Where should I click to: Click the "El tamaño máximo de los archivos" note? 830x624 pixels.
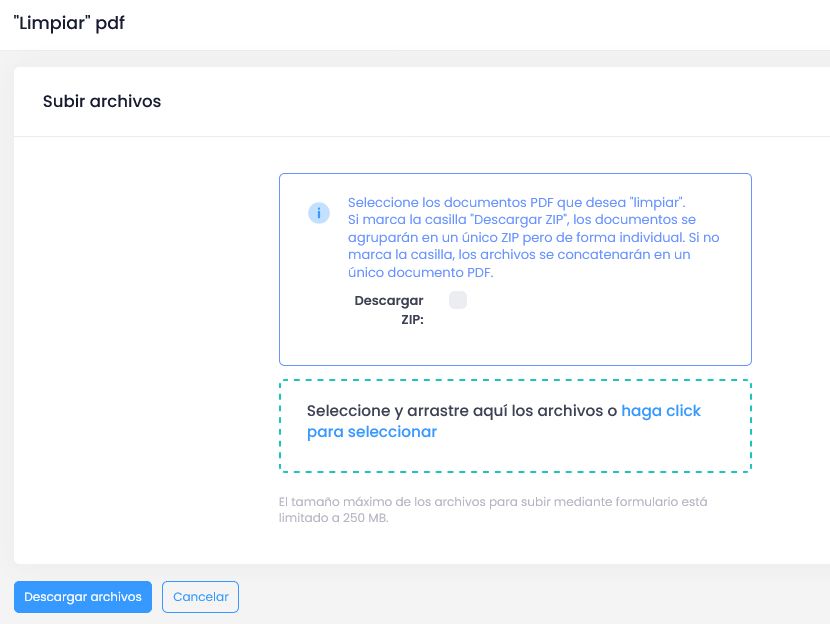(493, 502)
